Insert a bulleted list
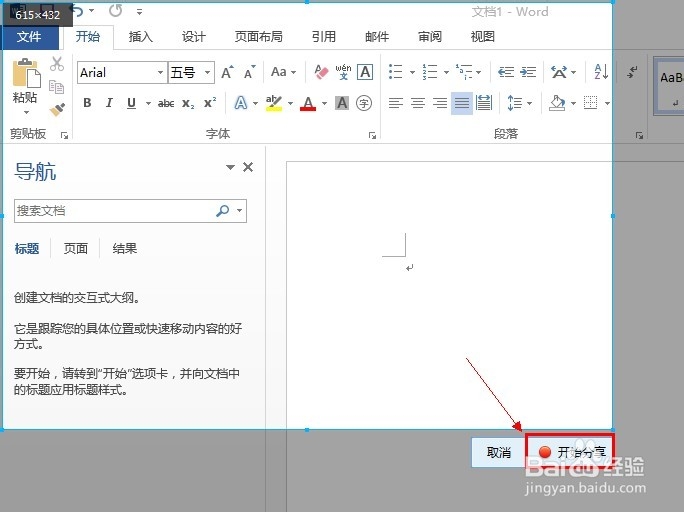 396,72
